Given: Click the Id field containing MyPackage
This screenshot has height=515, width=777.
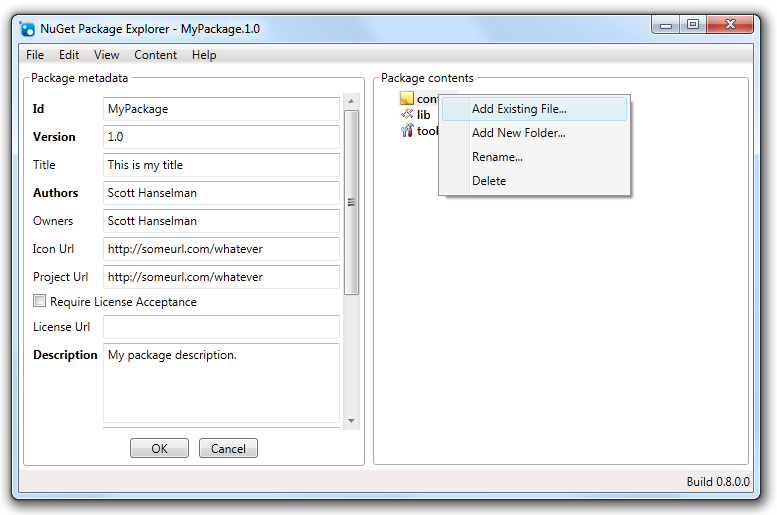Looking at the screenshot, I should pyautogui.click(x=221, y=109).
